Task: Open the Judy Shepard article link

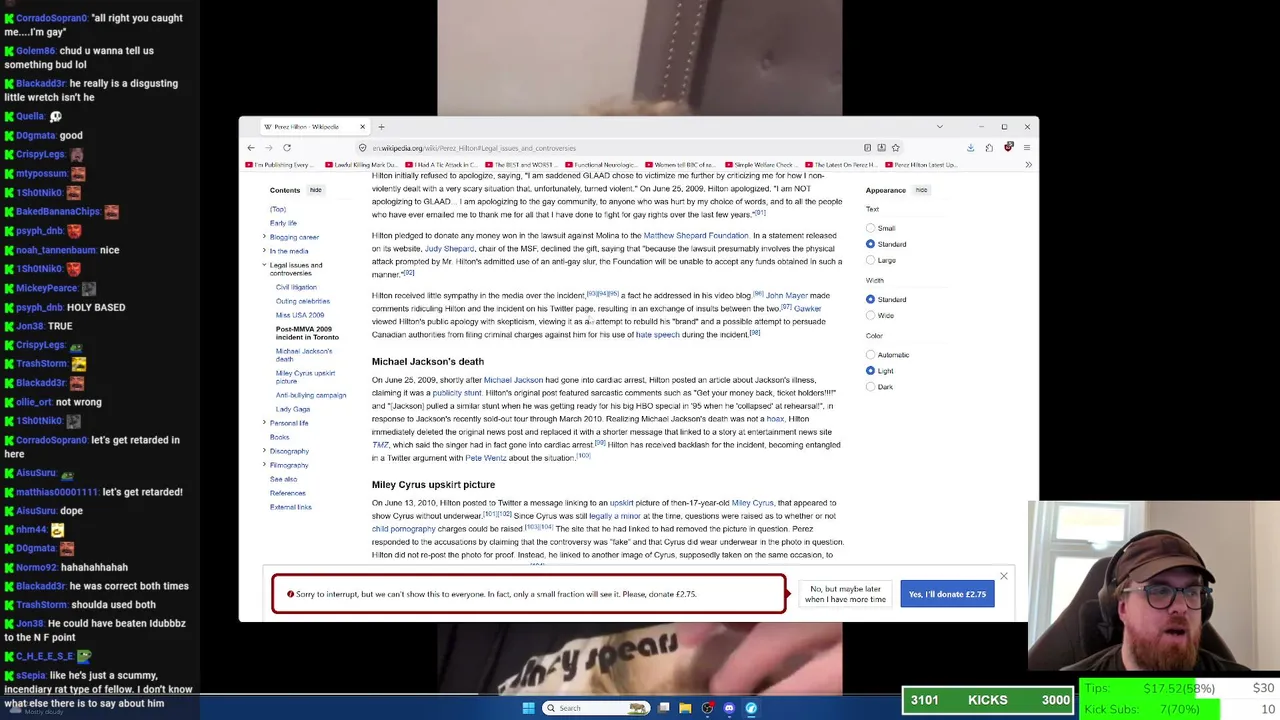Action: pyautogui.click(x=449, y=249)
